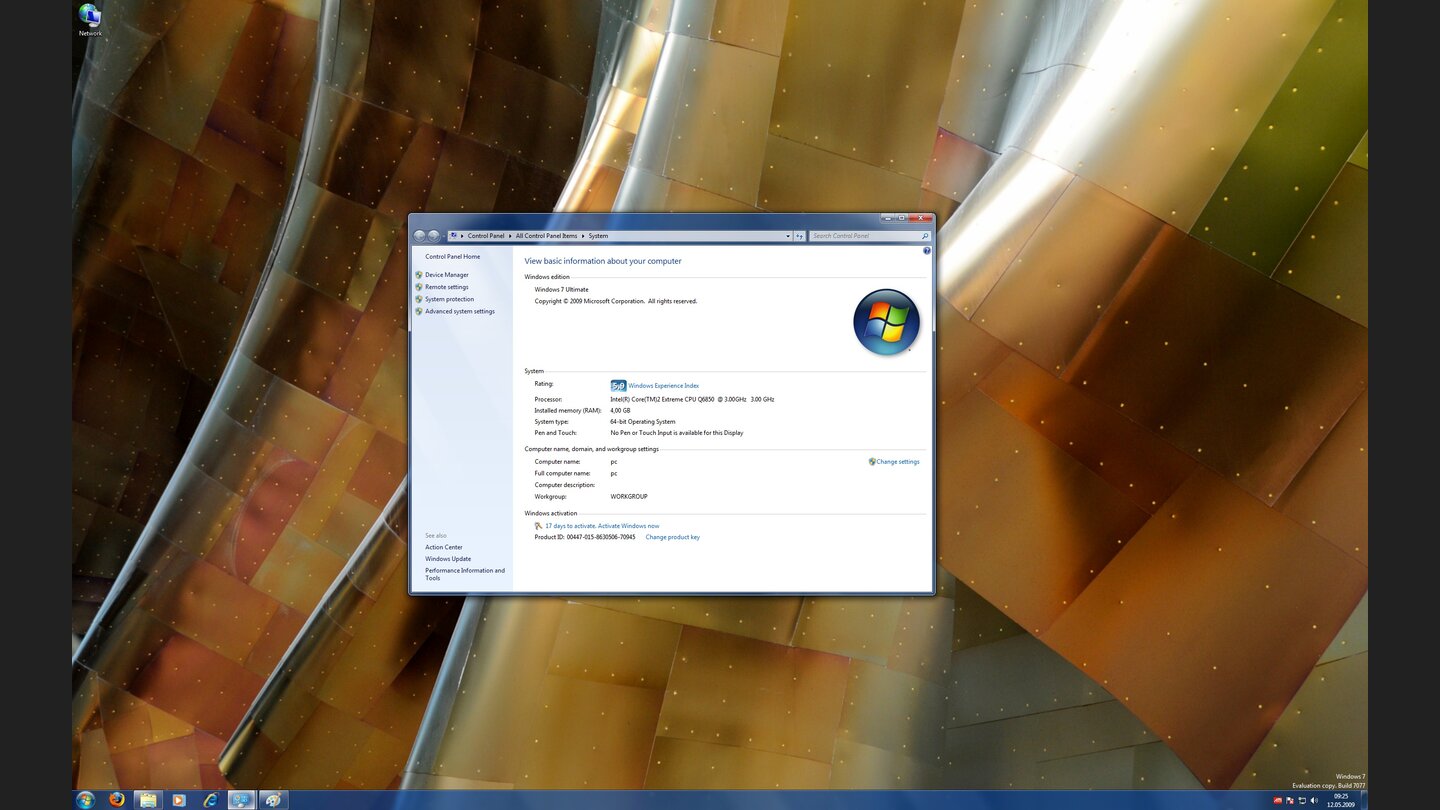Click the computer icon in the address bar

454,236
